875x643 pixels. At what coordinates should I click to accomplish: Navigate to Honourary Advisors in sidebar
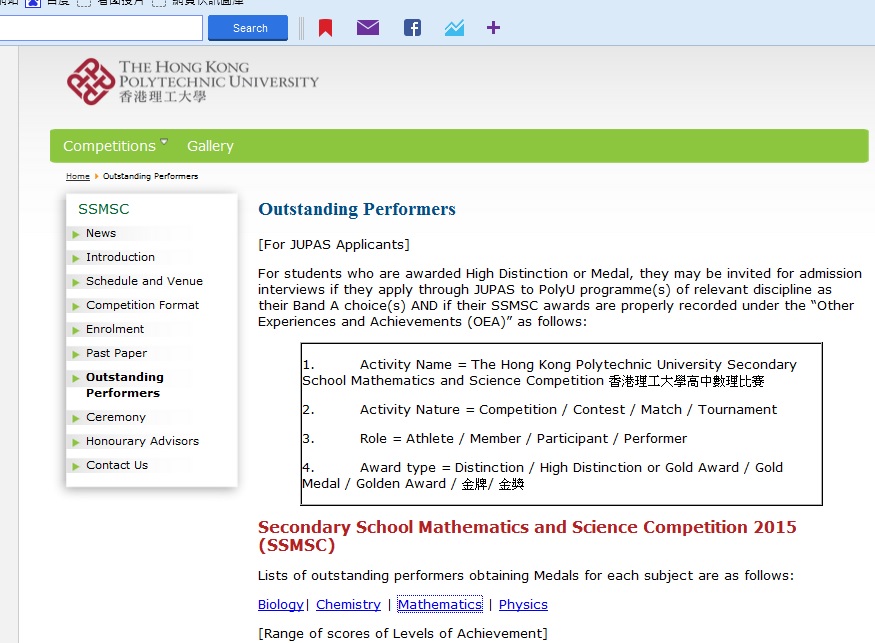142,441
